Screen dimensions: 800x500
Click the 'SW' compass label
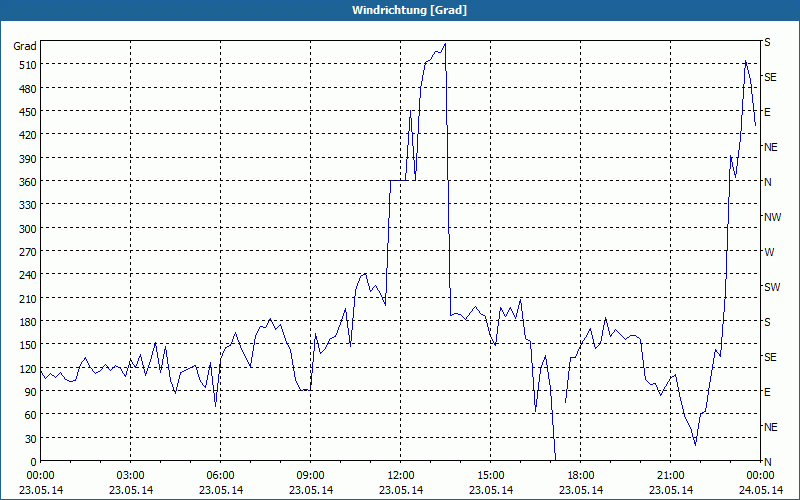point(772,287)
